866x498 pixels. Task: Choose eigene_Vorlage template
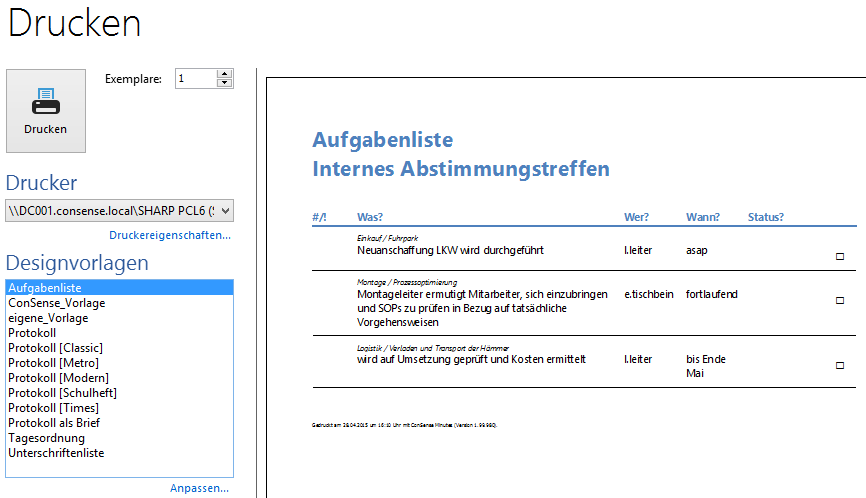tap(48, 318)
